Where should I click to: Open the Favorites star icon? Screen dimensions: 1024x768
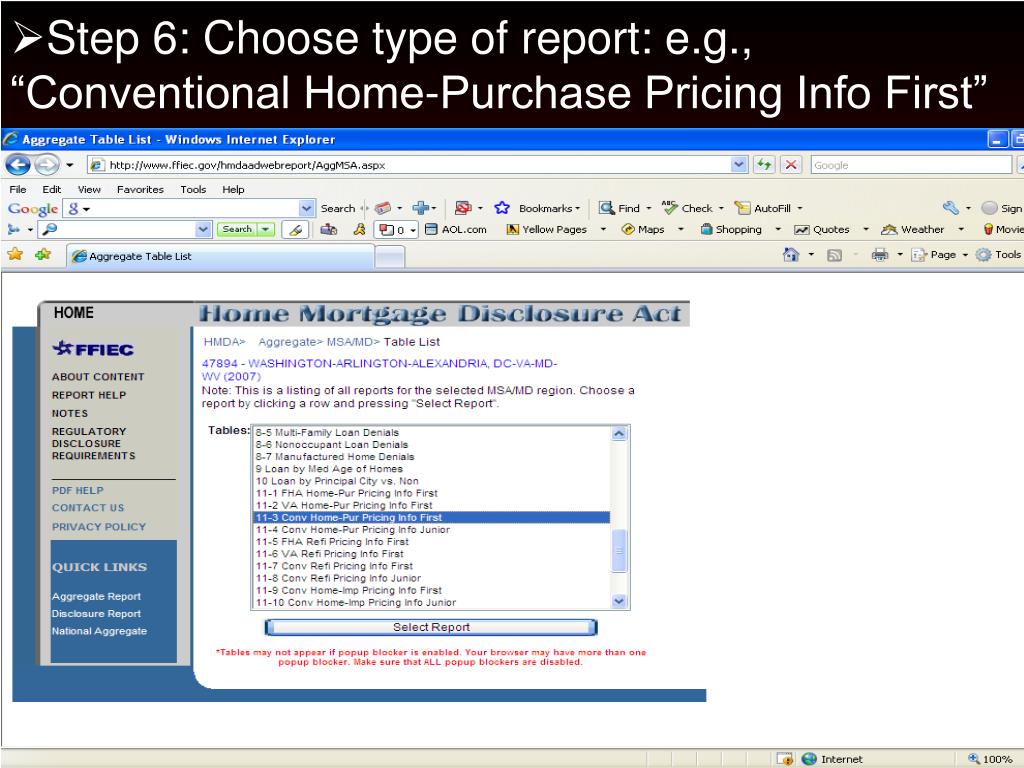(x=15, y=254)
